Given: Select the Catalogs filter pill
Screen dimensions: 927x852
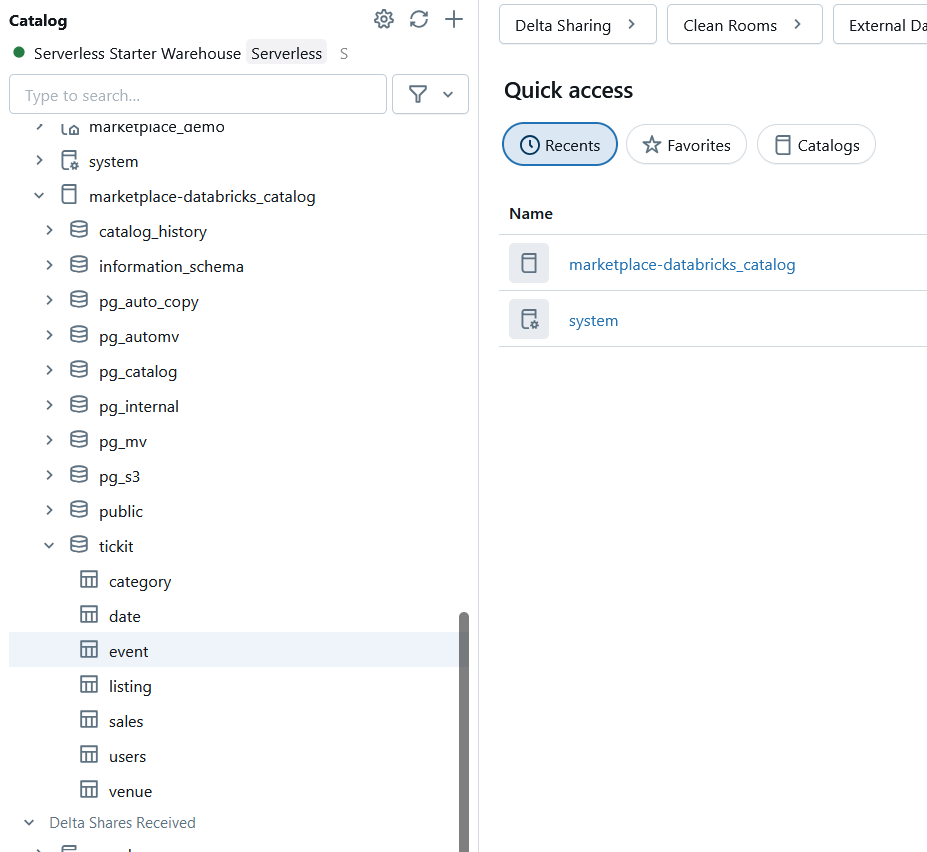Looking at the screenshot, I should coord(816,145).
